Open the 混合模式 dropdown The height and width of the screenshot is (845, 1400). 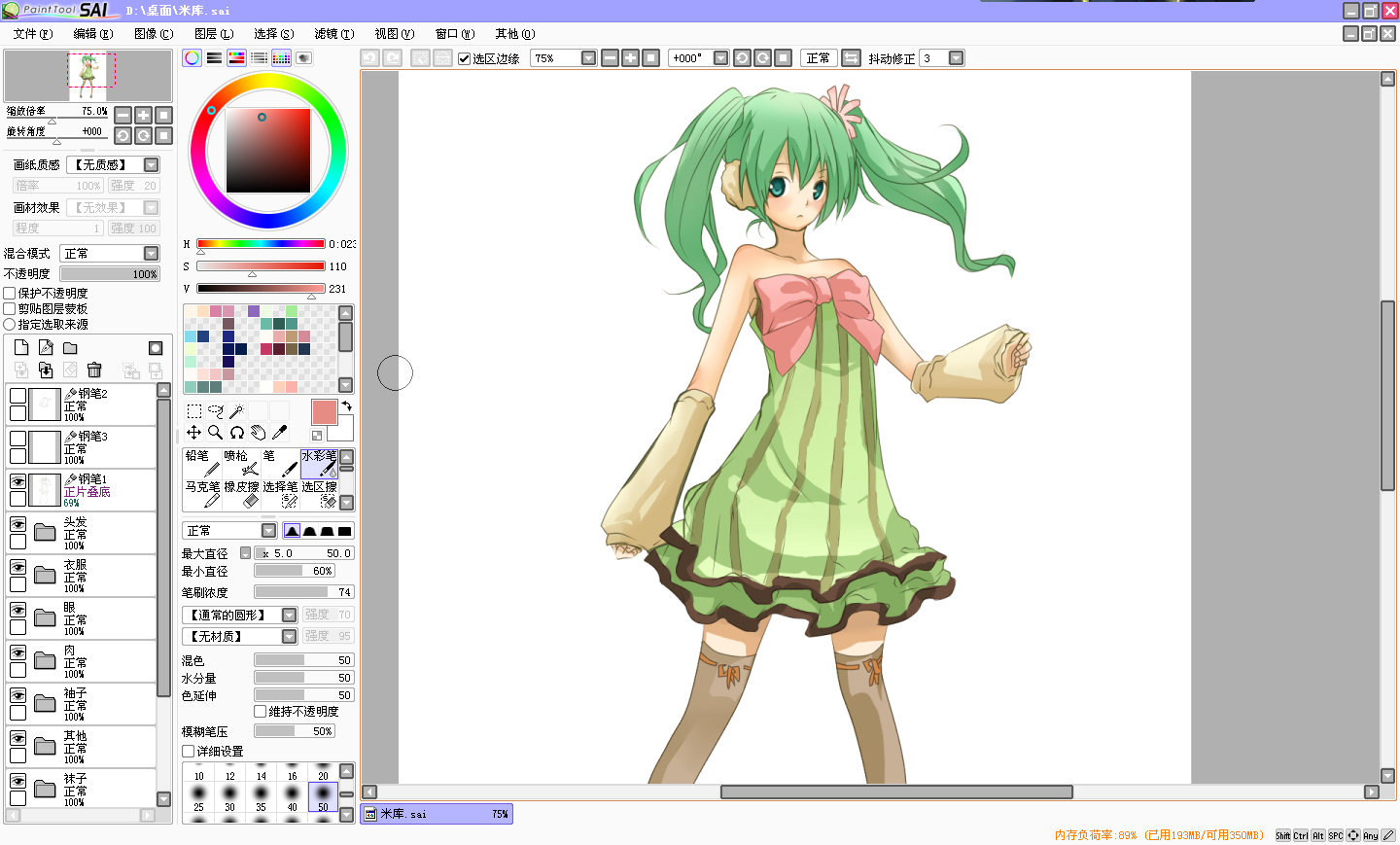coord(110,253)
